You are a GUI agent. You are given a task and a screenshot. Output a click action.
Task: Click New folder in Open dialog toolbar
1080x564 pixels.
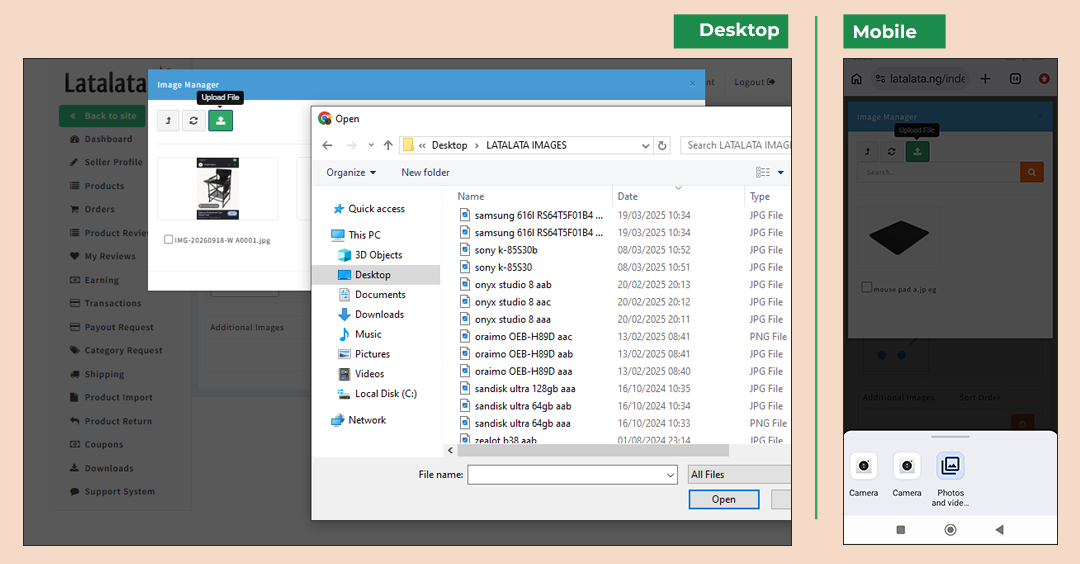point(425,172)
